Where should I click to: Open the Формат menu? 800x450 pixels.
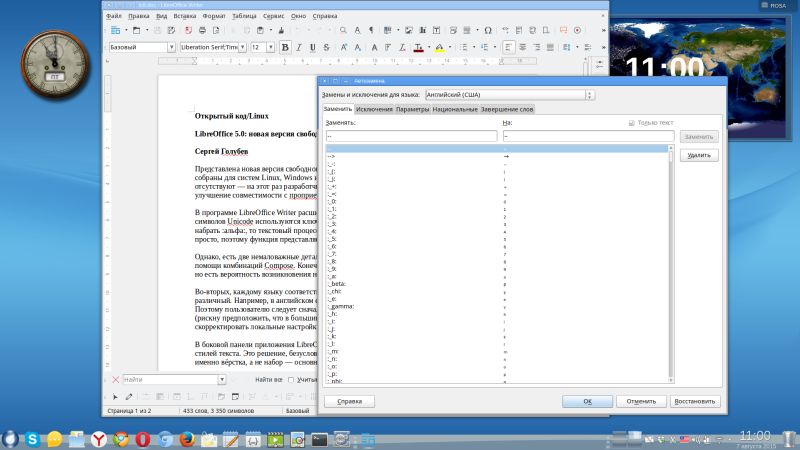tap(214, 16)
